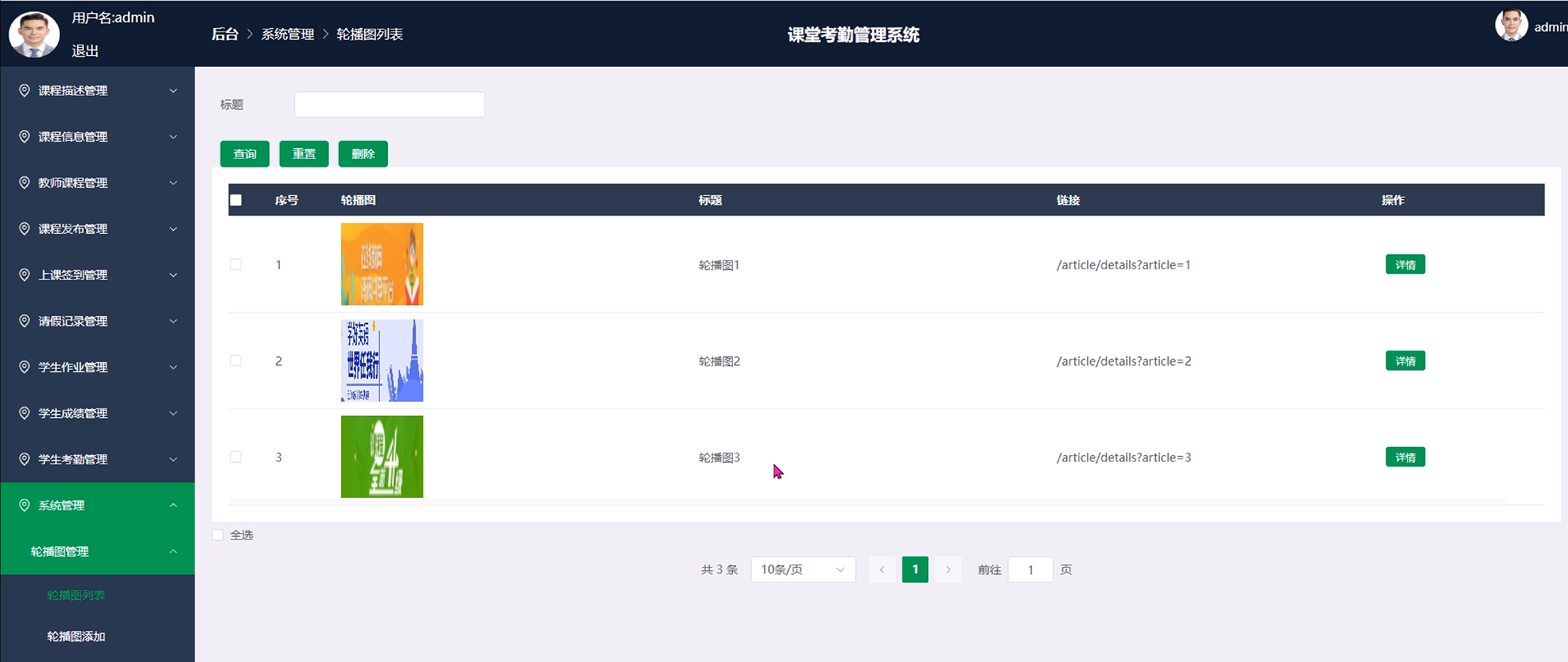
Task: Click 详情 for 轮播图2
Action: tap(1405, 361)
